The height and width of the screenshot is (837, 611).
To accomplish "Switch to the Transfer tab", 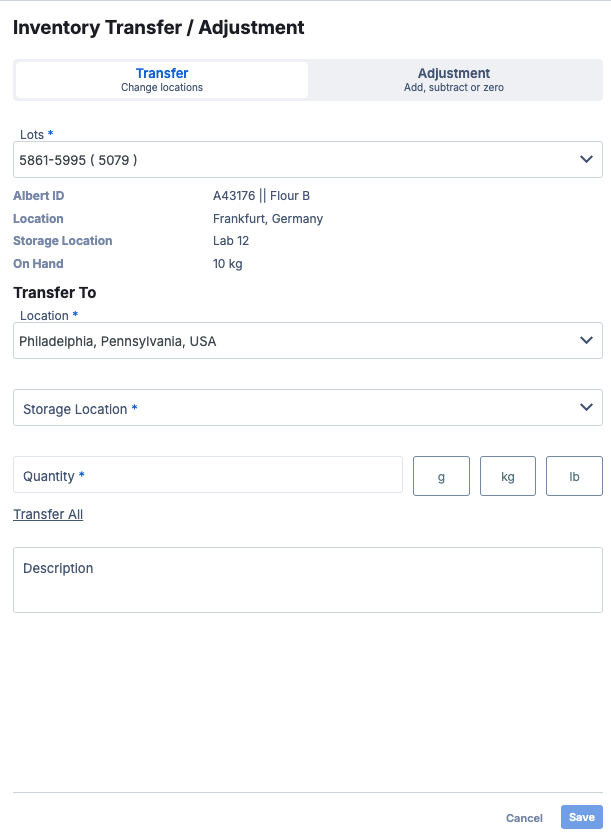I will pyautogui.click(x=162, y=80).
